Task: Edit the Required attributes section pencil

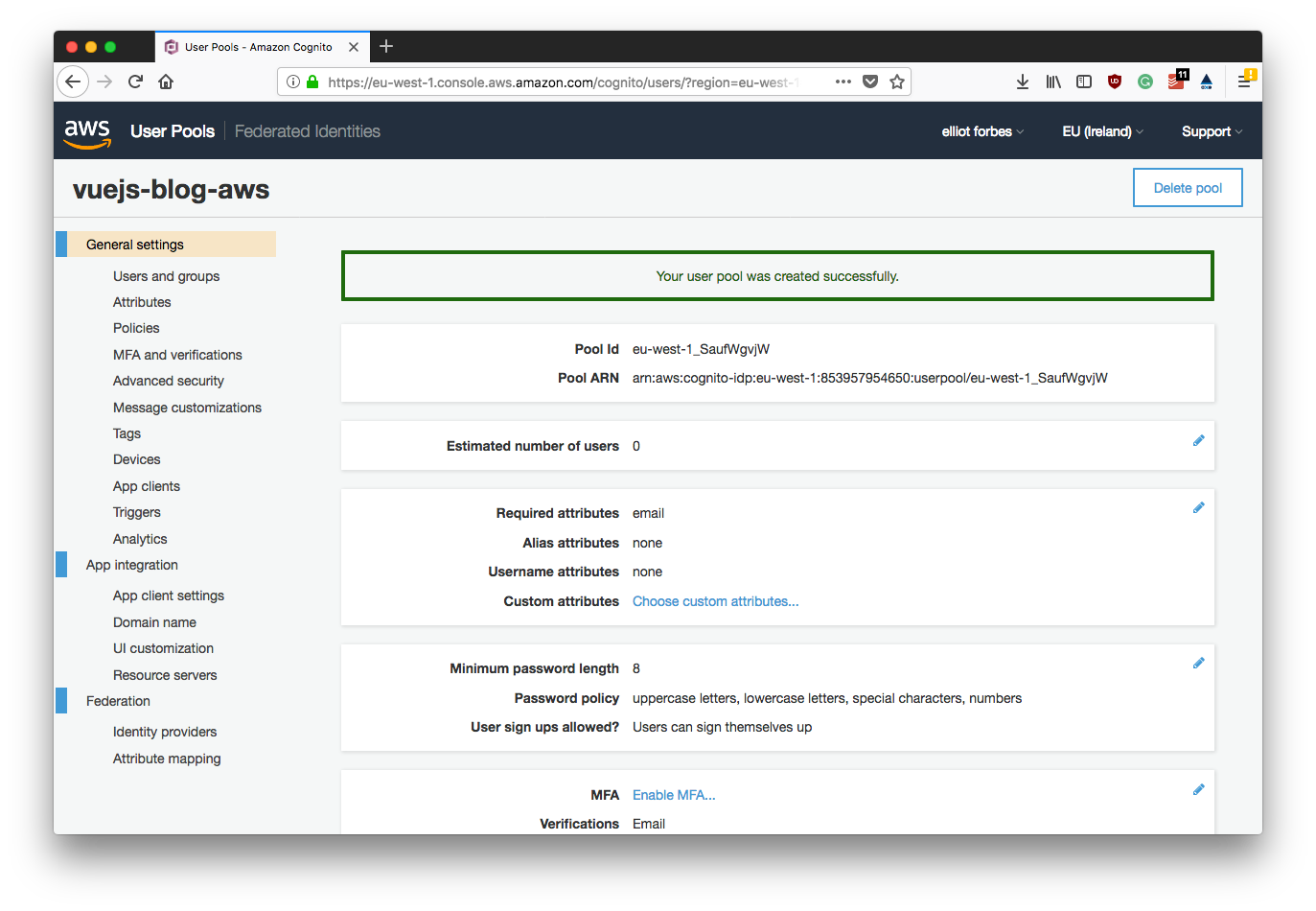Action: coord(1198,508)
